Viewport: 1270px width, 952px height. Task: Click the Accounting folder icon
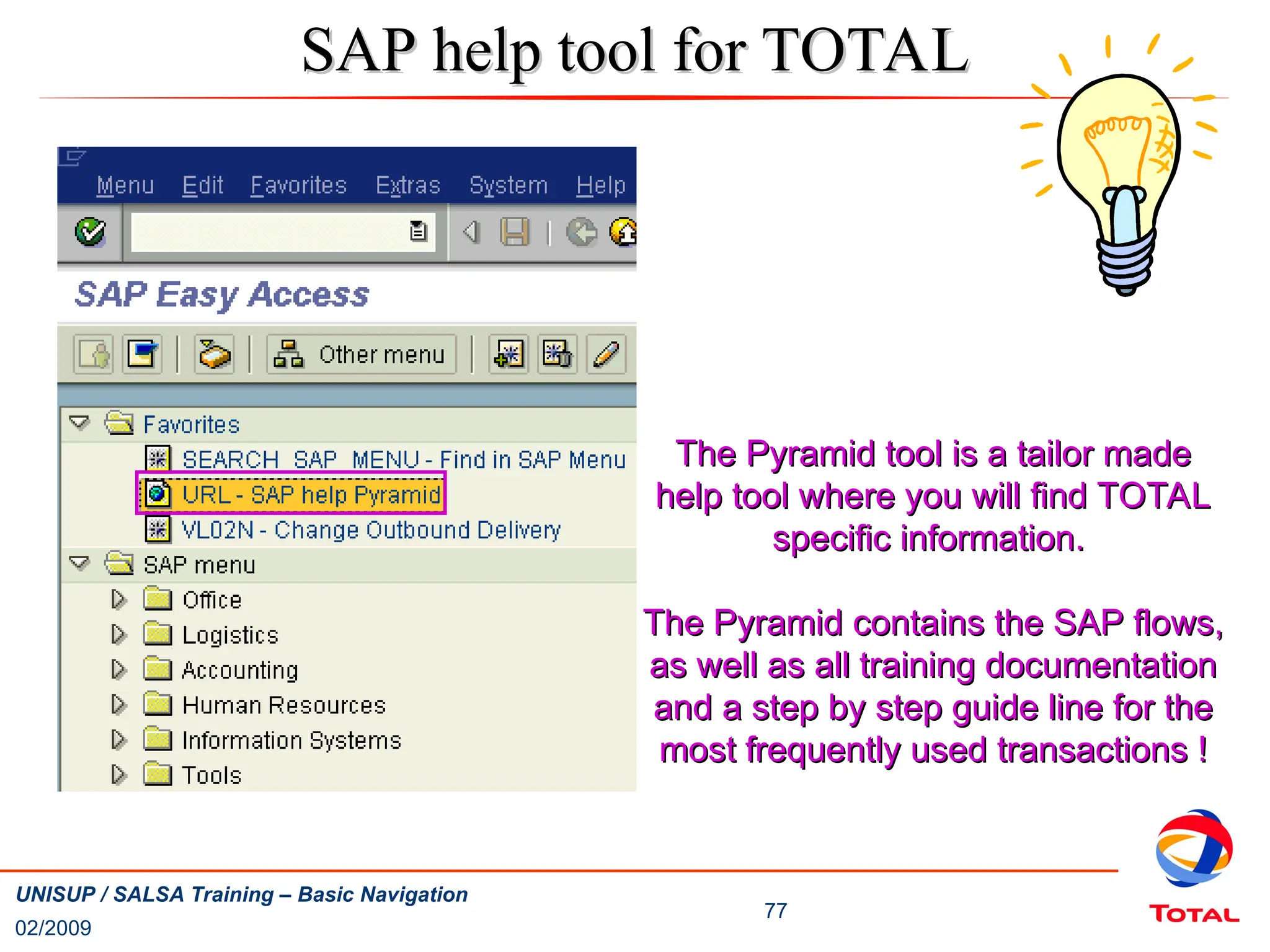(x=158, y=669)
